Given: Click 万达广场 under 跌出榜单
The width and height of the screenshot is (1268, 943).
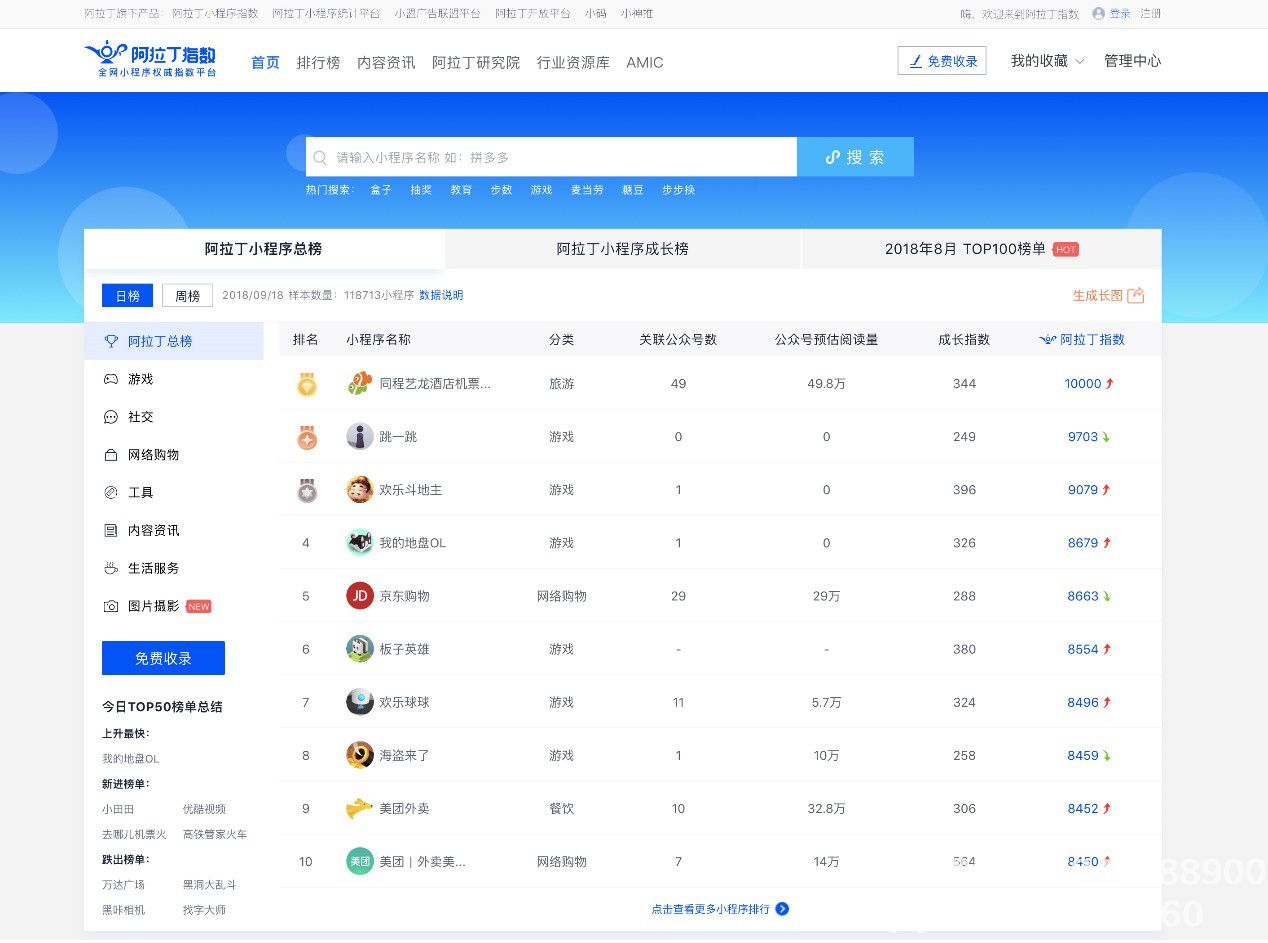Looking at the screenshot, I should pos(123,884).
